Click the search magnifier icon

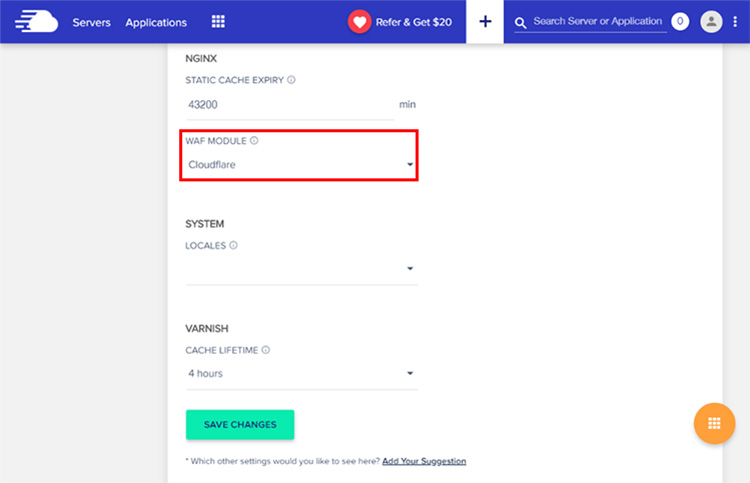(520, 22)
